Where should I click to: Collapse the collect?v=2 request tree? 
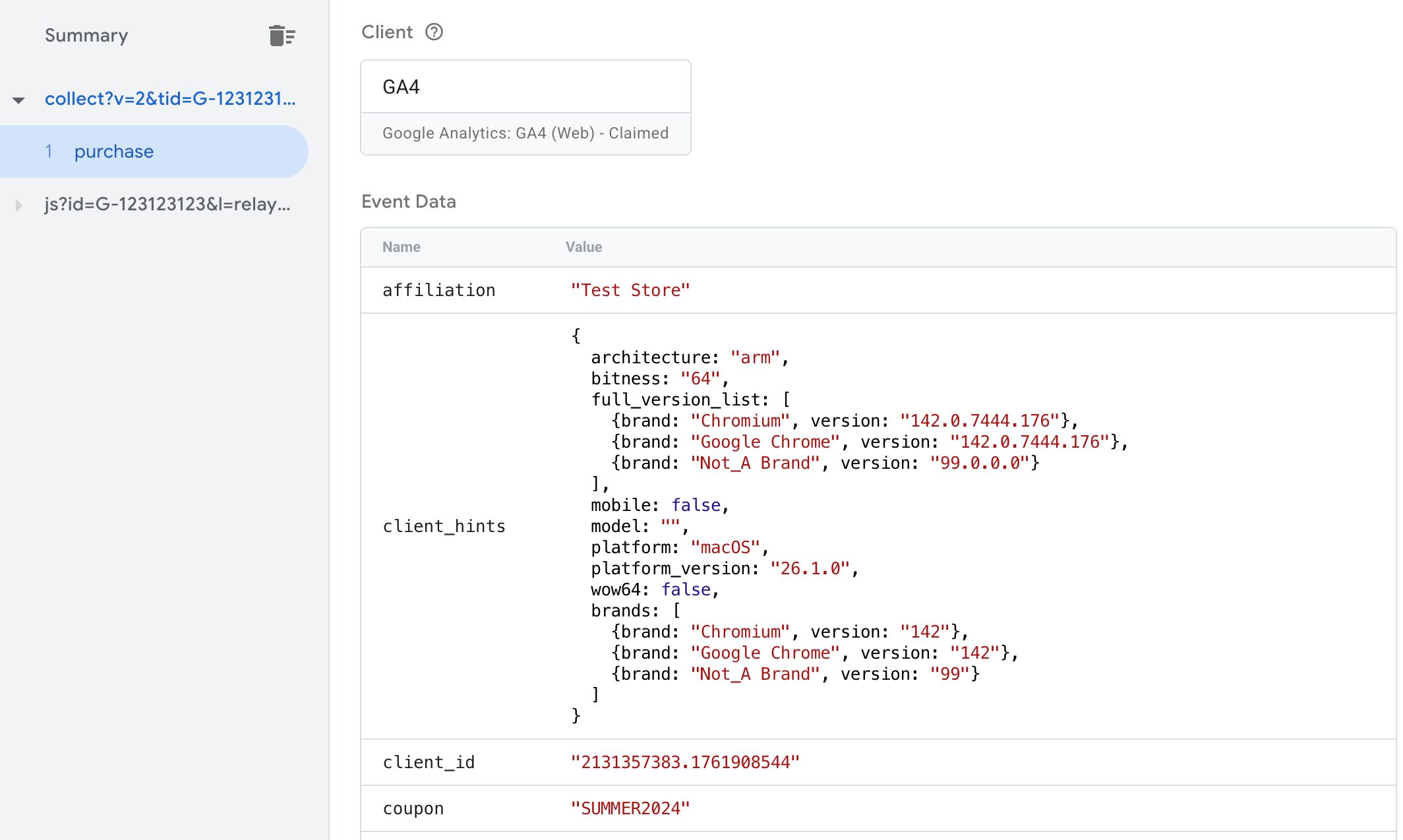coord(18,100)
